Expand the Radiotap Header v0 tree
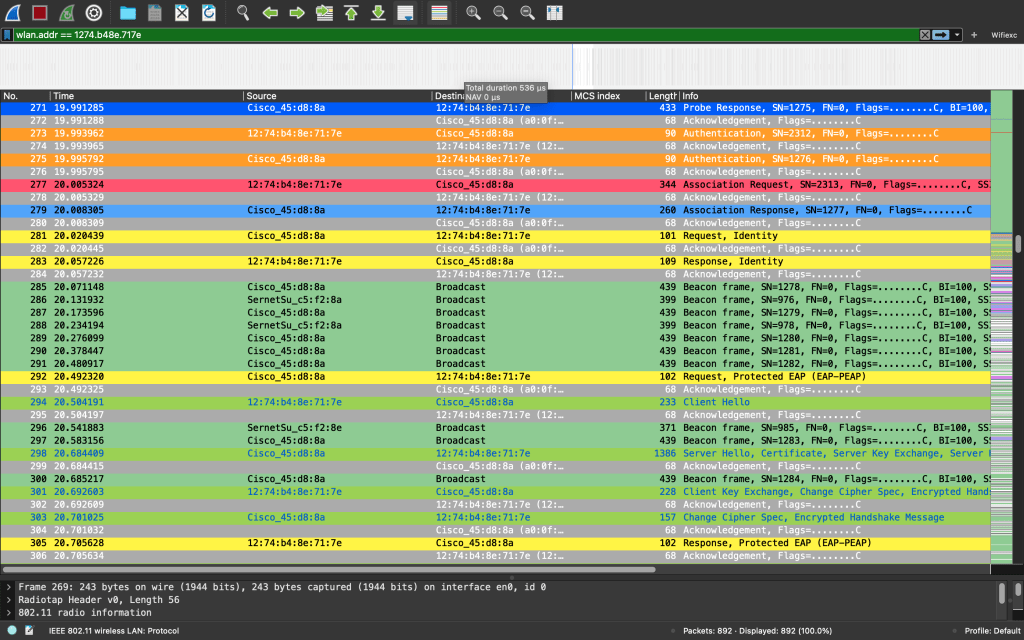 pyautogui.click(x=9, y=599)
